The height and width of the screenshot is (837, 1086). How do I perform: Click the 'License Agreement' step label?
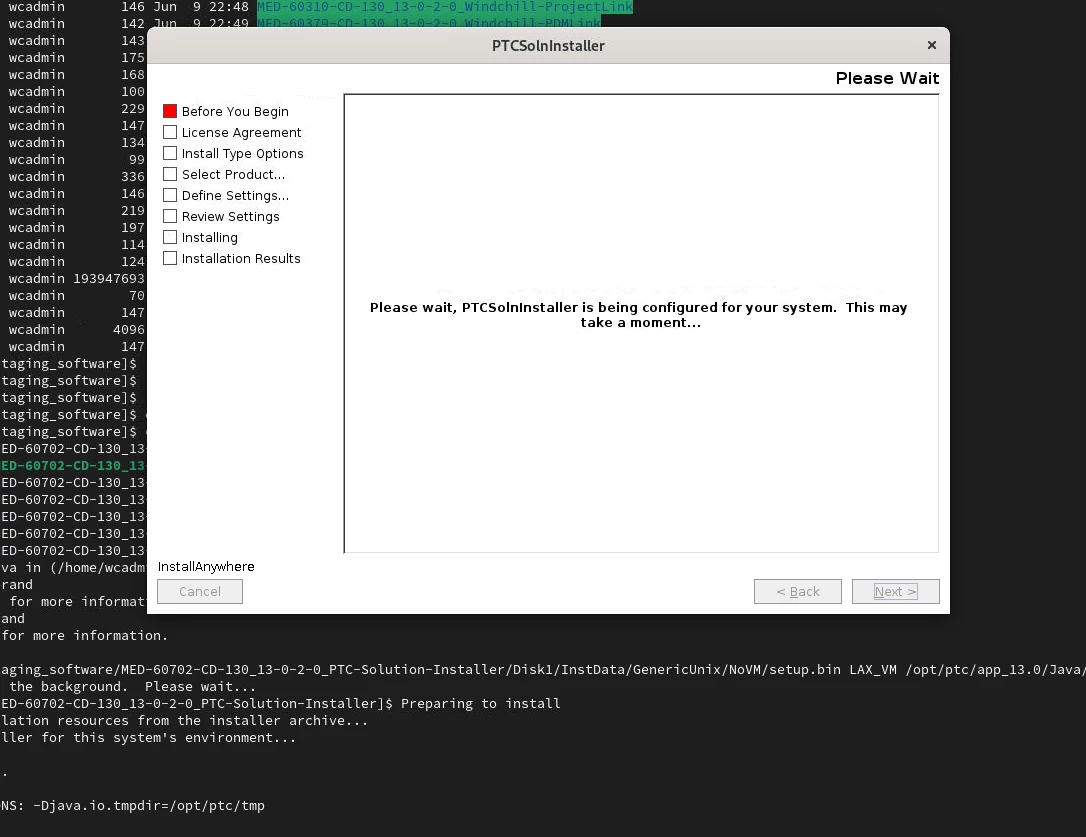coord(241,132)
